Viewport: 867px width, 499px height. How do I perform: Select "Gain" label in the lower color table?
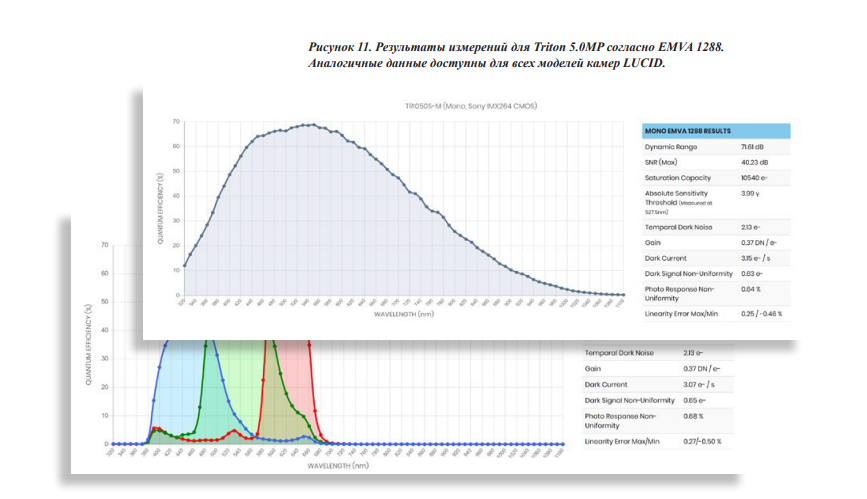592,369
